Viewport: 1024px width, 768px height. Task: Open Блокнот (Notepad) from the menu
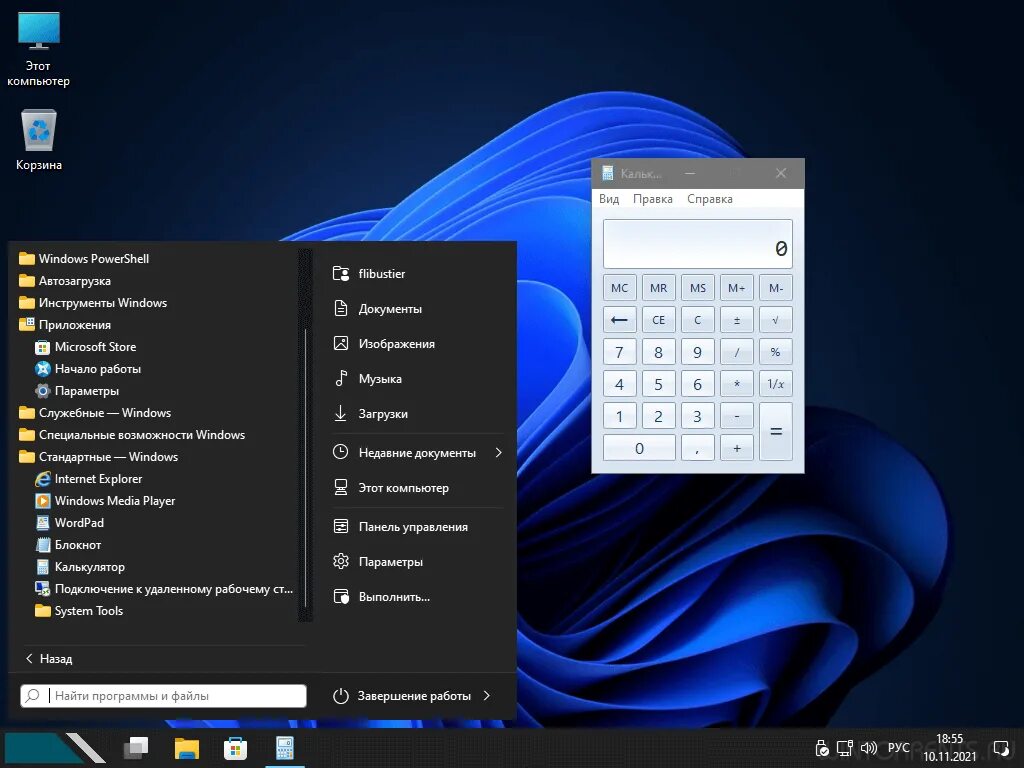coord(80,544)
